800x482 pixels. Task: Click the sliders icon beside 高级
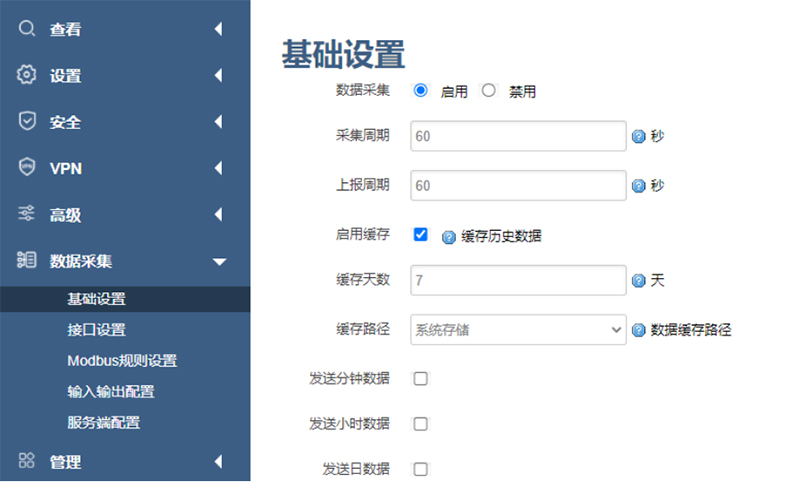point(27,214)
